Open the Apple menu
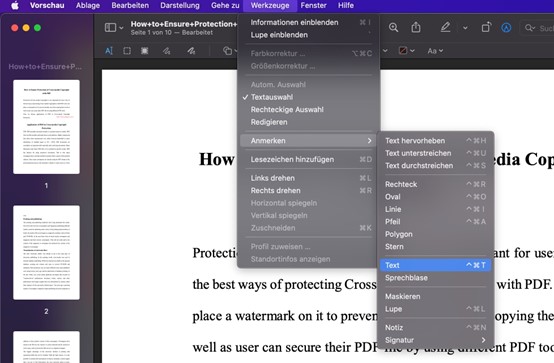The height and width of the screenshot is (363, 554). click(x=14, y=5)
